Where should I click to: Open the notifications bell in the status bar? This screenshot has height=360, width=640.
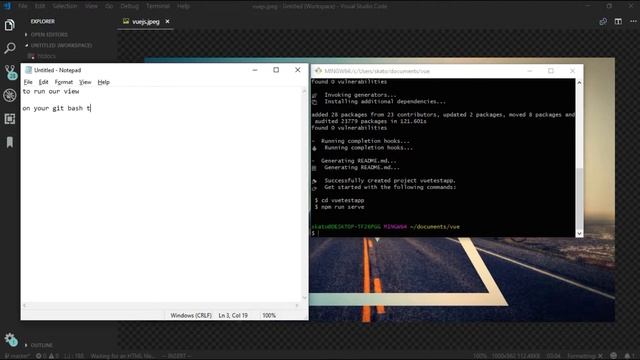[627, 356]
